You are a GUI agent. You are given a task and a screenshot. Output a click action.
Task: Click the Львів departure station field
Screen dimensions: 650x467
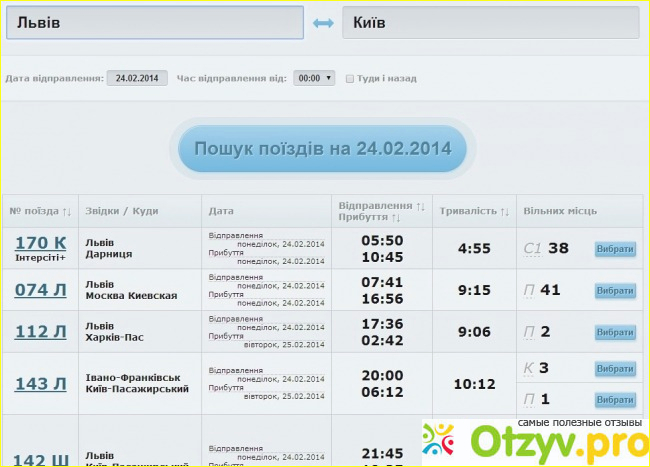[154, 23]
